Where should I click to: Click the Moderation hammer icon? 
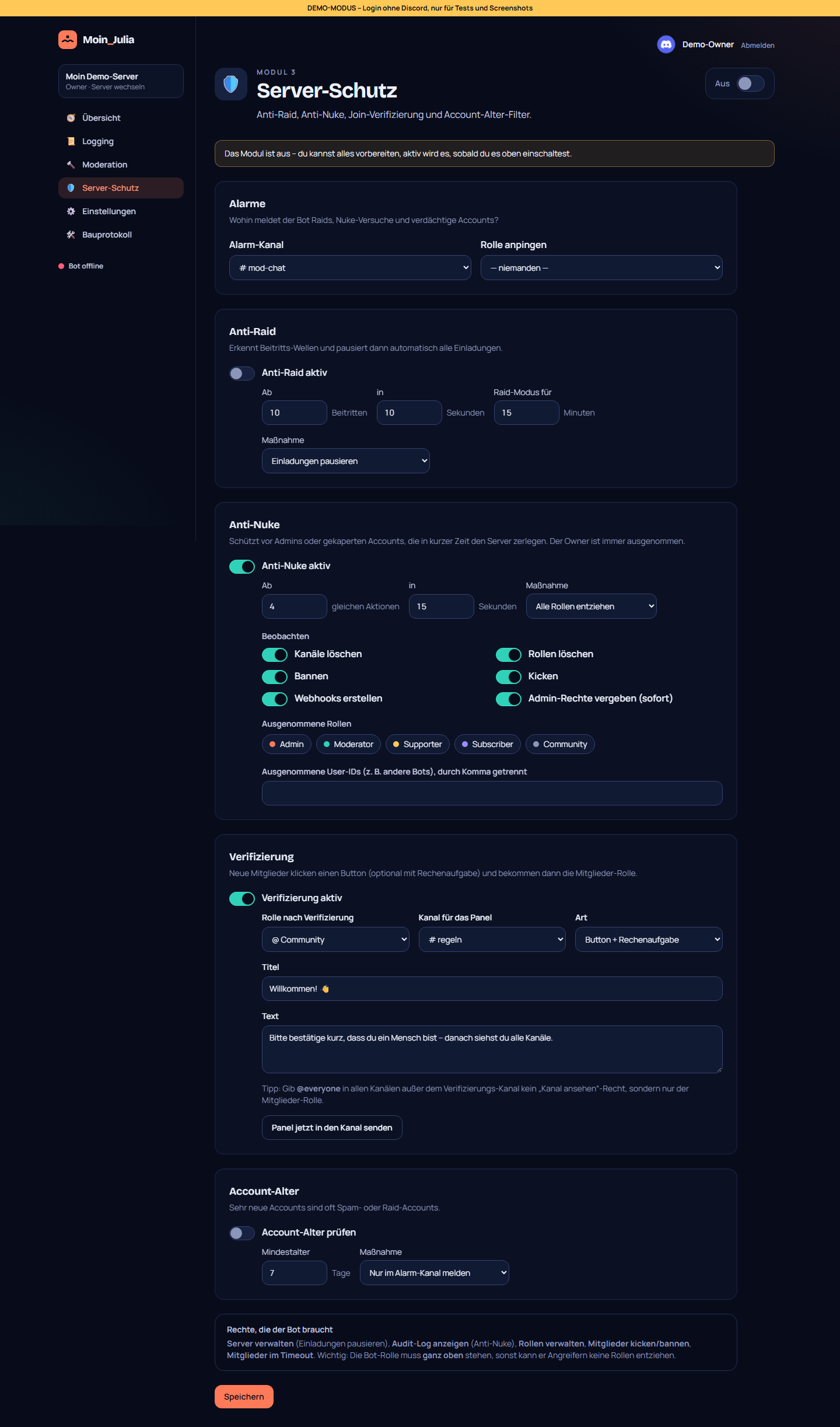pyautogui.click(x=71, y=165)
